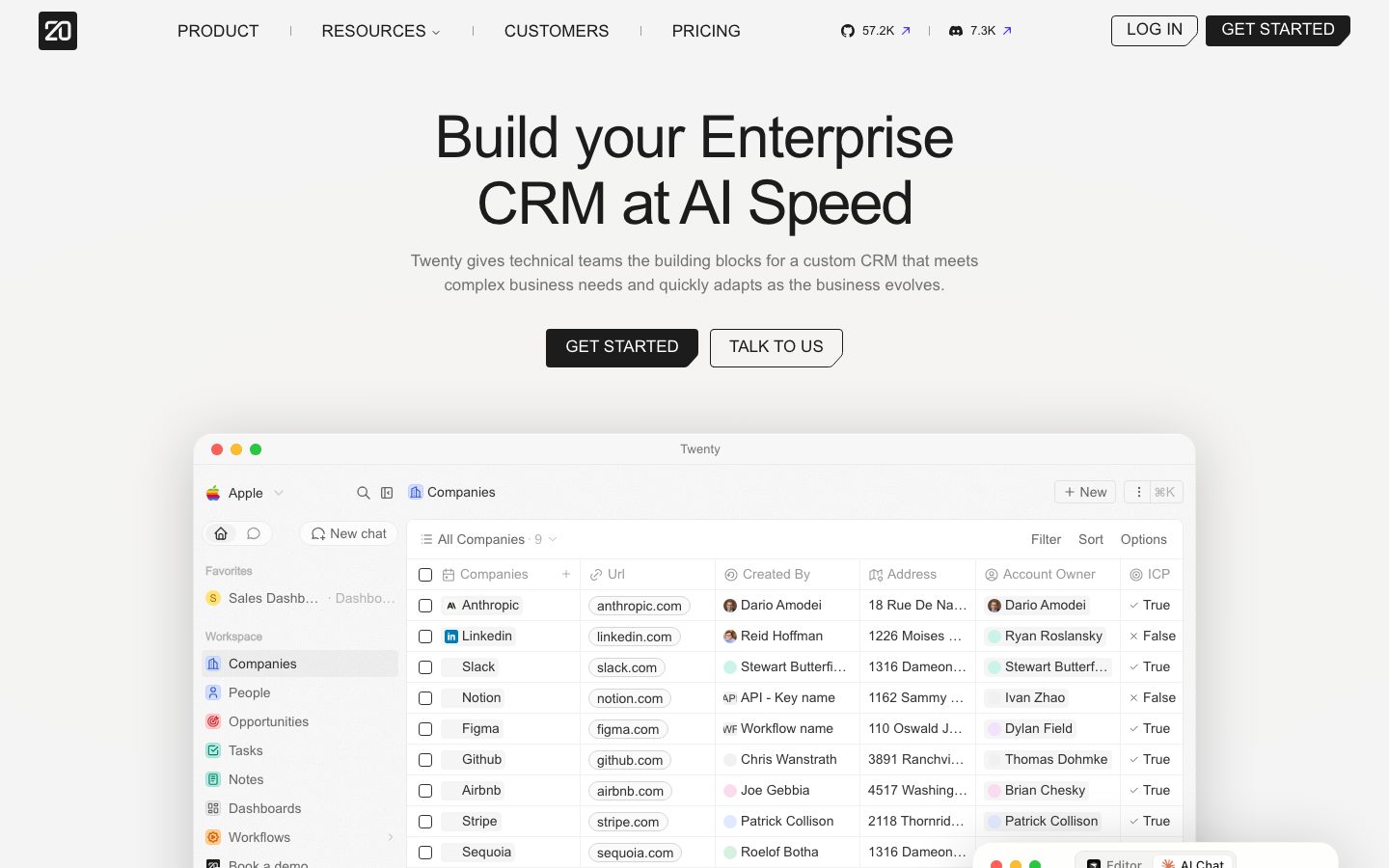The height and width of the screenshot is (868, 1389).
Task: Check the Stripe row checkbox
Action: [x=425, y=822]
